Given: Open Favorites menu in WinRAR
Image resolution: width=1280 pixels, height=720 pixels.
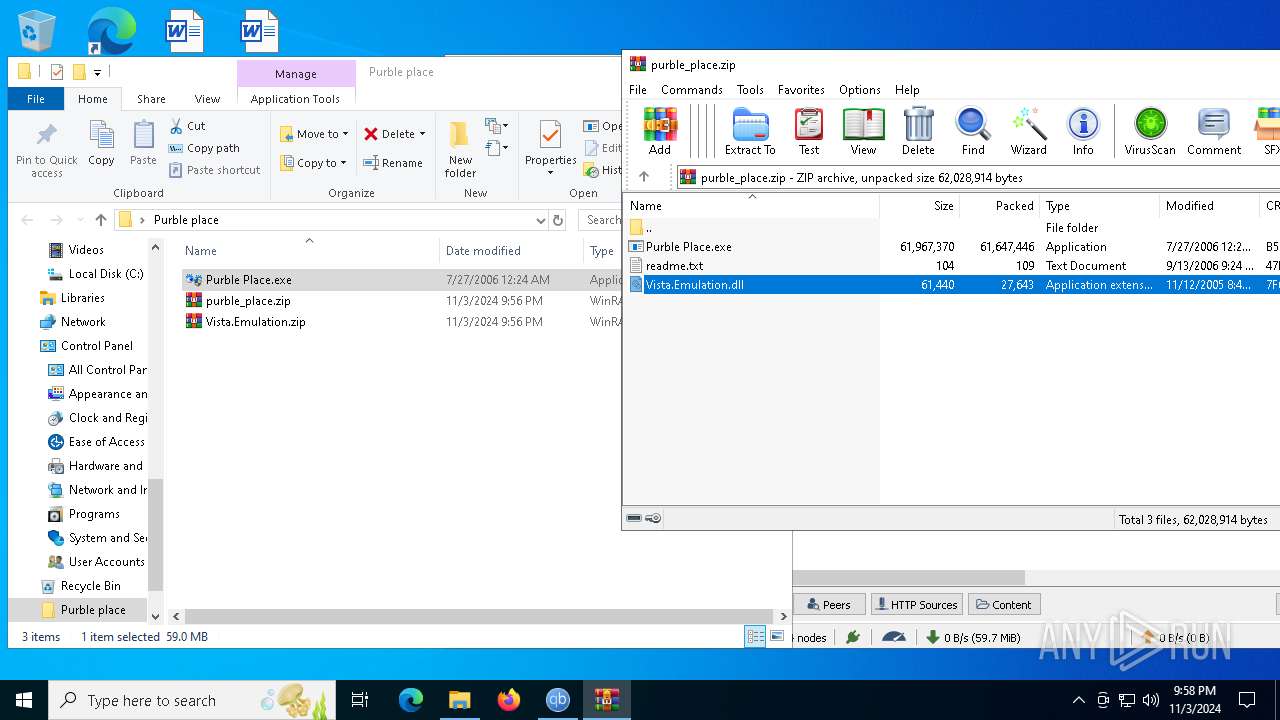Looking at the screenshot, I should pyautogui.click(x=801, y=89).
